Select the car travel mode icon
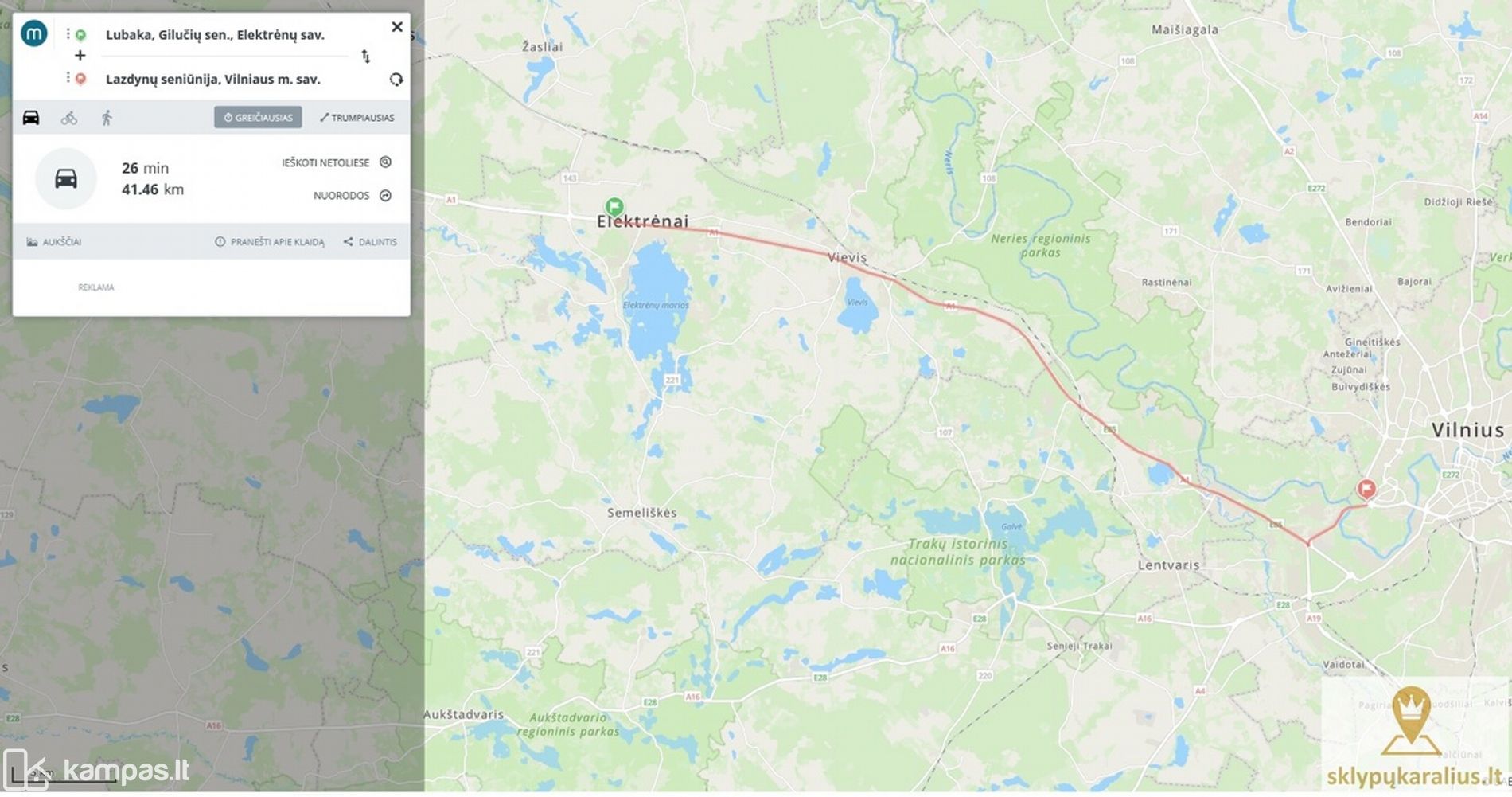Image resolution: width=1512 pixels, height=797 pixels. [31, 118]
